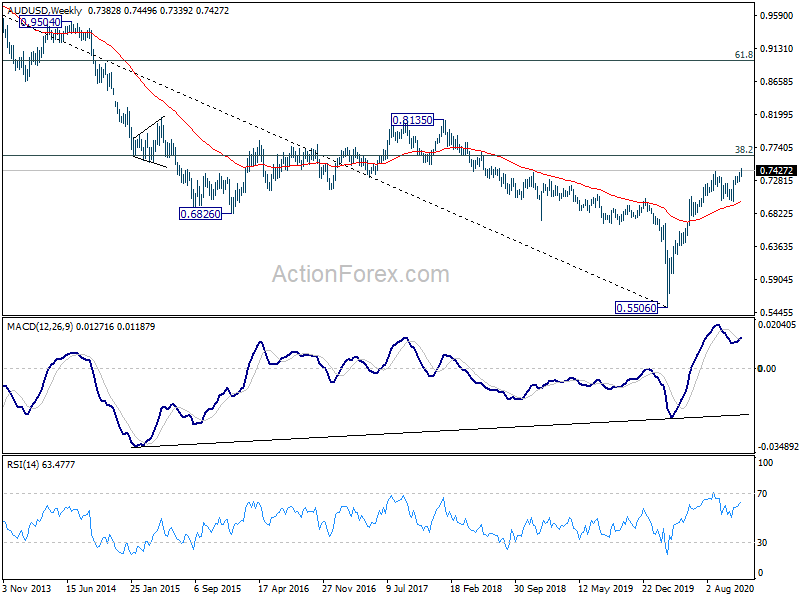Click the RSI 30 level label
The height and width of the screenshot is (600, 800).
point(762,542)
